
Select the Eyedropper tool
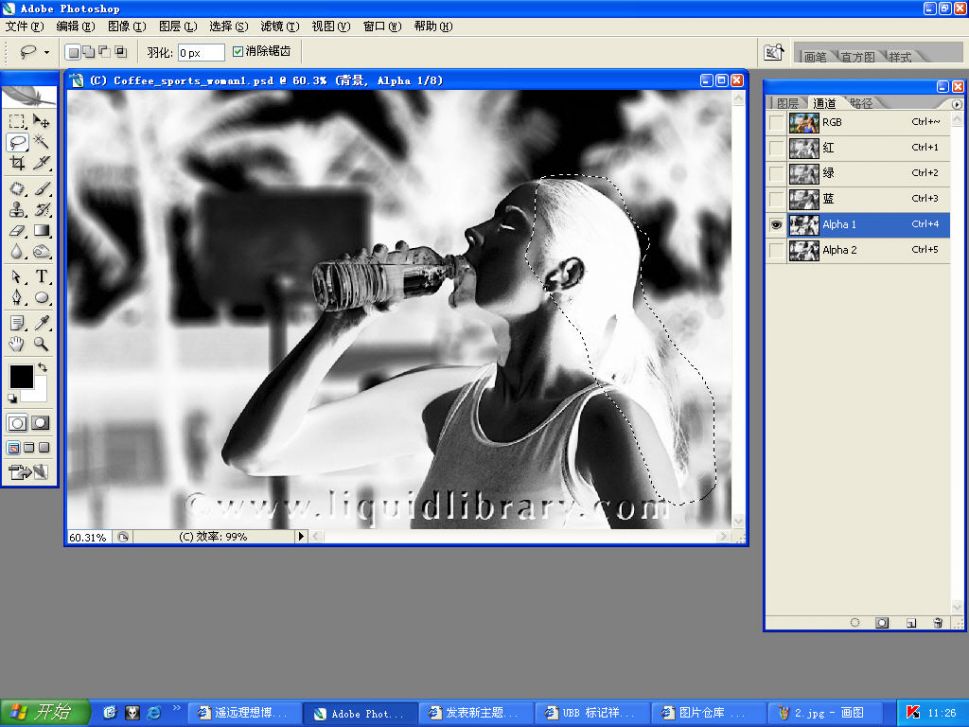click(41, 322)
